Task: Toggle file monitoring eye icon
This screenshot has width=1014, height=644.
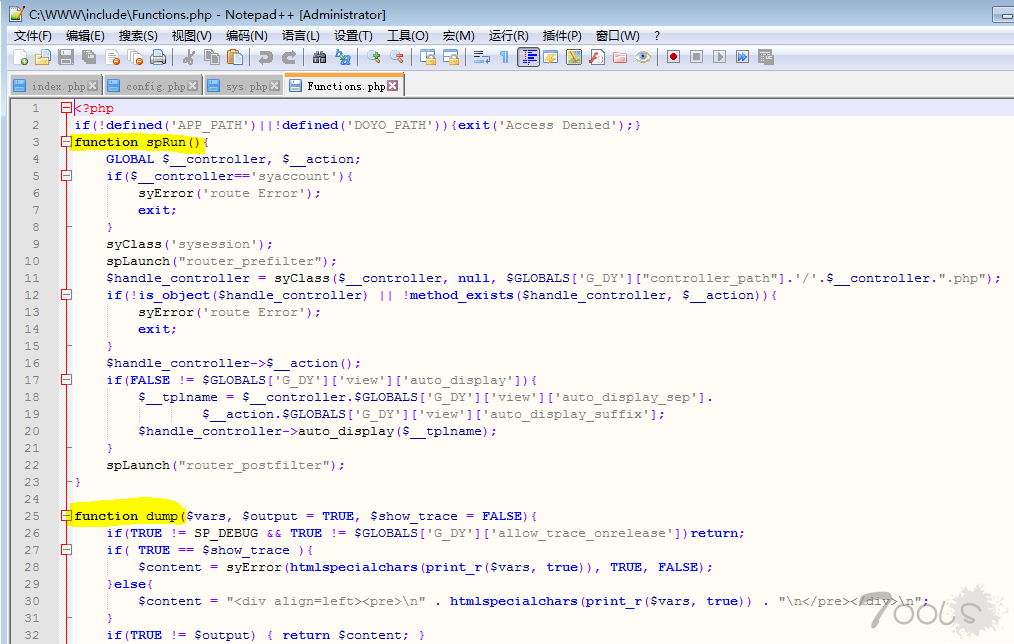Action: click(643, 58)
